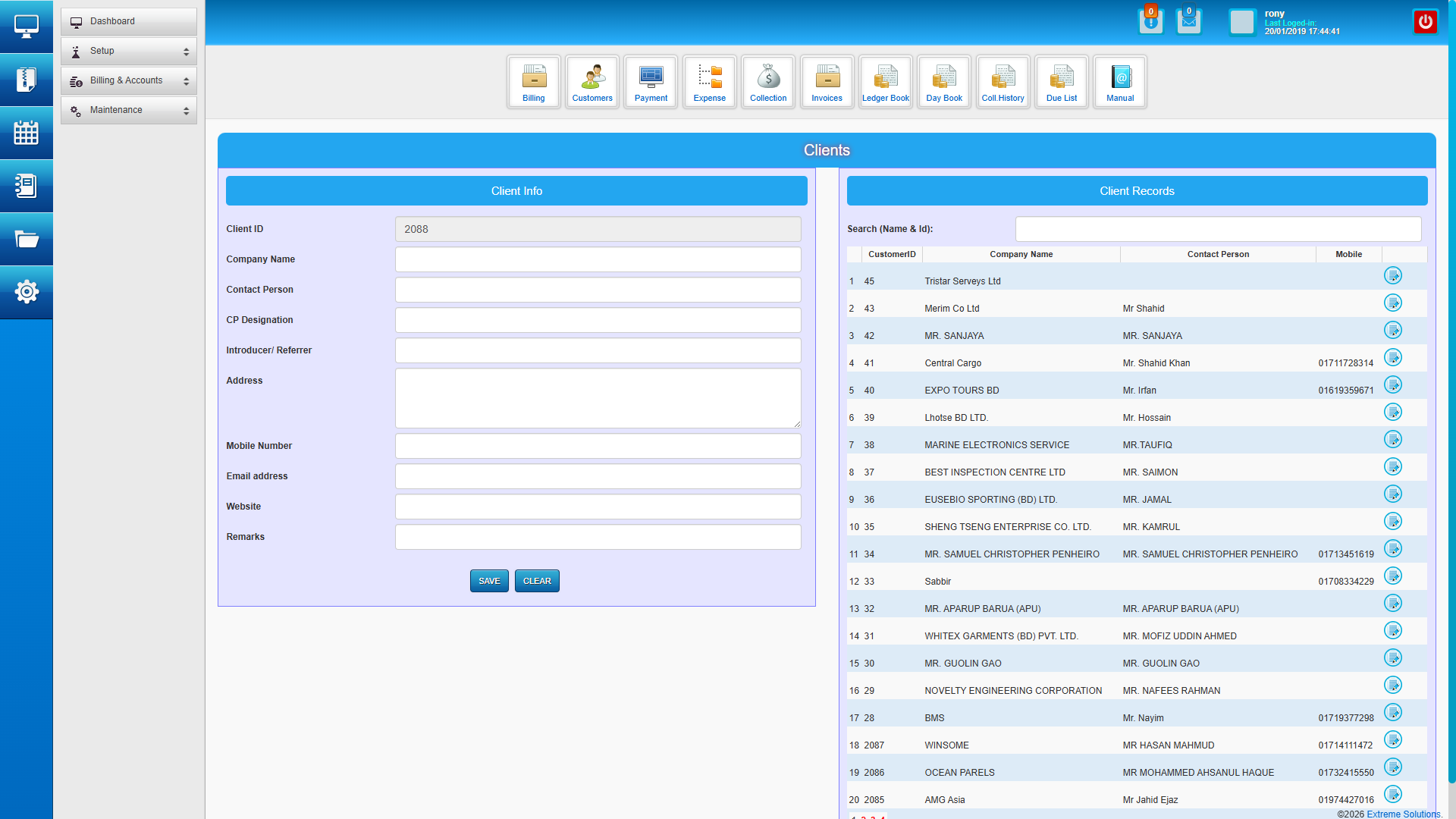Click the red power logout icon
Viewport: 1456px width, 819px height.
[1425, 21]
